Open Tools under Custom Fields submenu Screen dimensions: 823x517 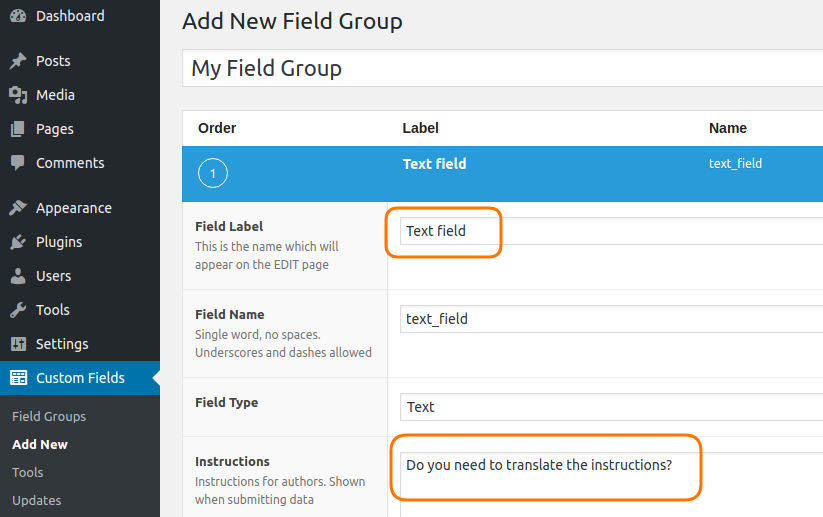(28, 472)
